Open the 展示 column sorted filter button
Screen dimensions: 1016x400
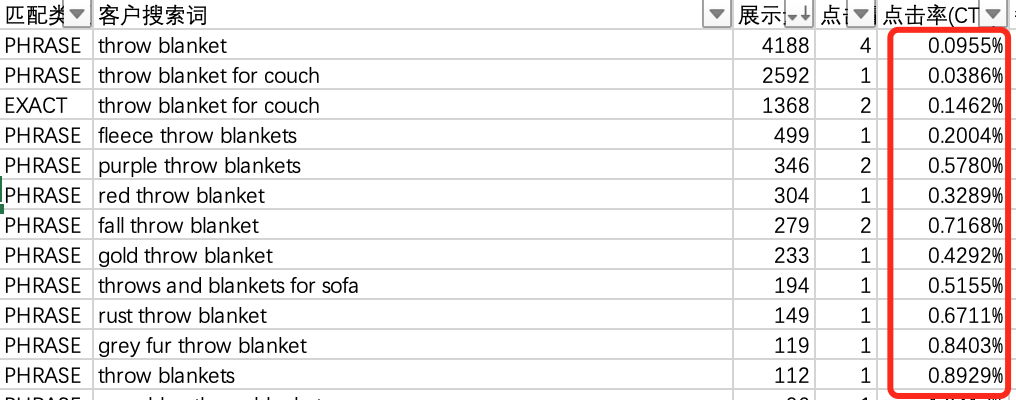799,15
